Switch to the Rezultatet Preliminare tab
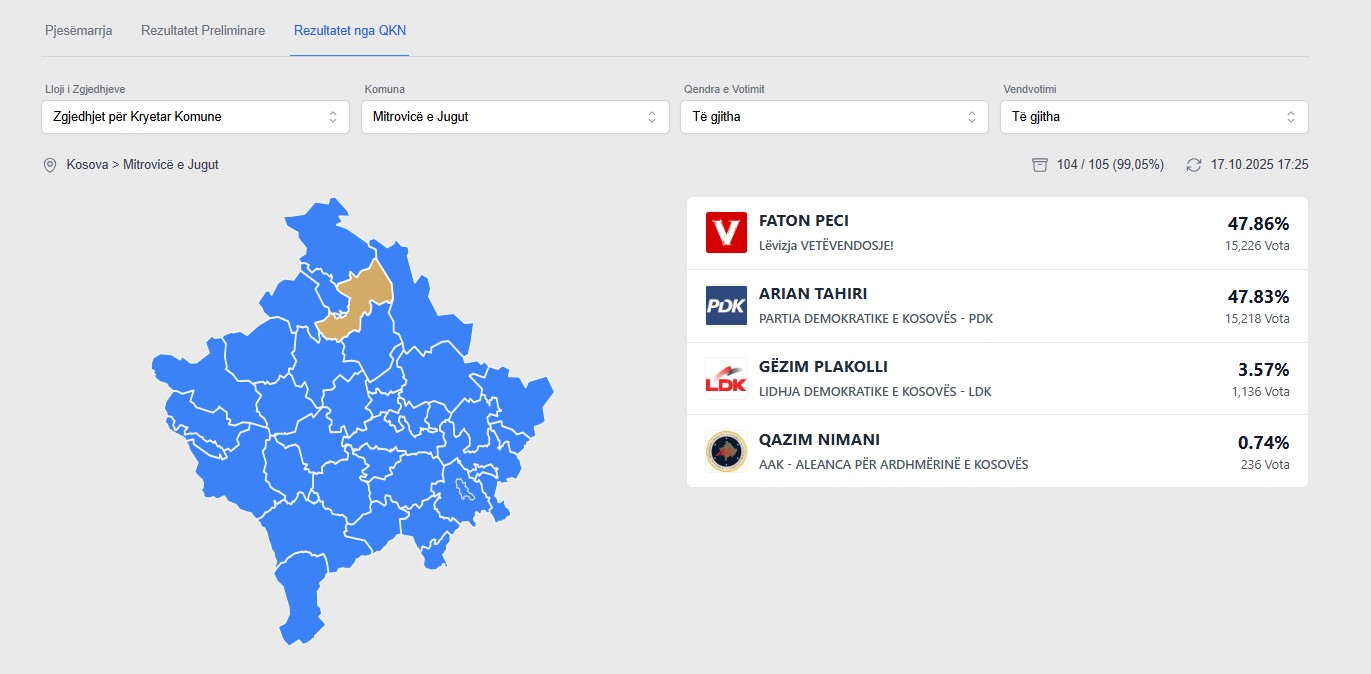This screenshot has width=1371, height=674. (203, 31)
